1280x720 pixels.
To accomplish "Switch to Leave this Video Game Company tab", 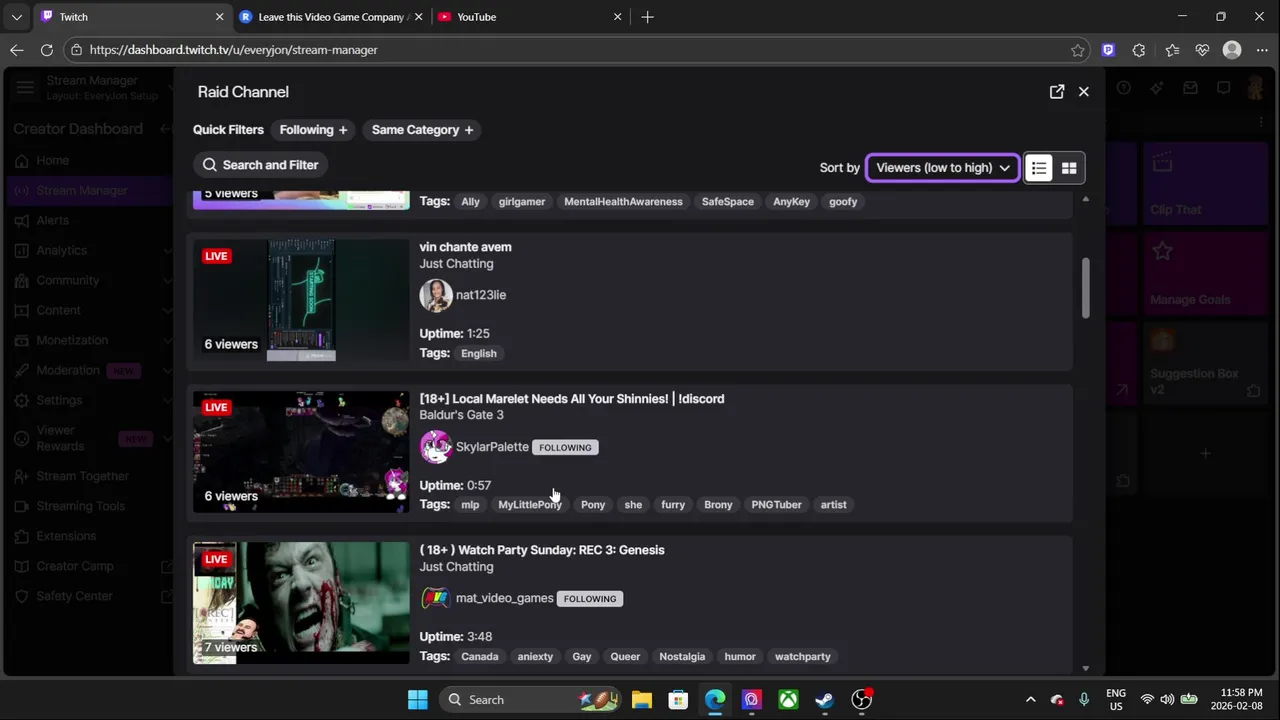I will [330, 17].
